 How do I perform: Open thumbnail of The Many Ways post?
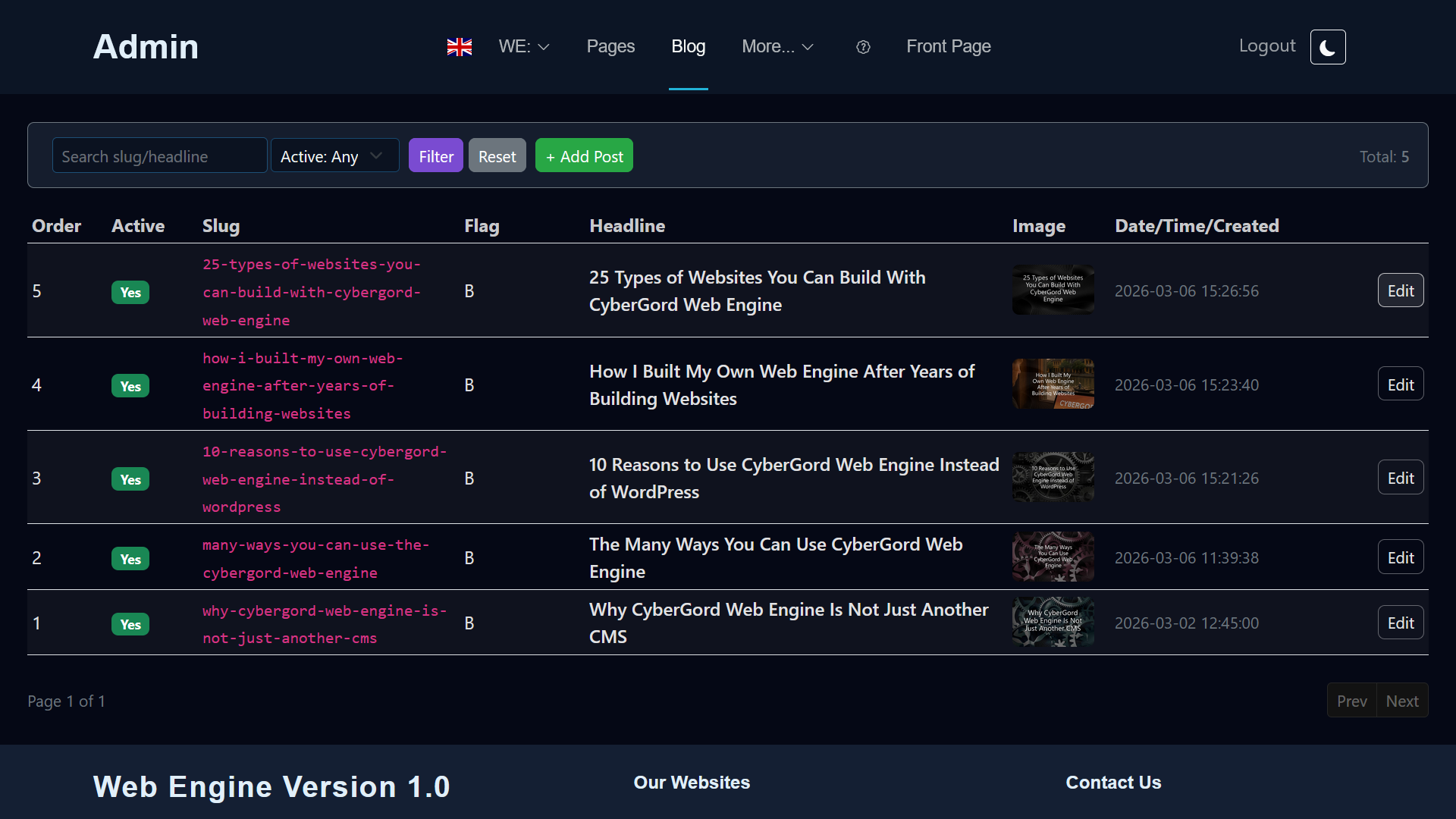[1053, 557]
